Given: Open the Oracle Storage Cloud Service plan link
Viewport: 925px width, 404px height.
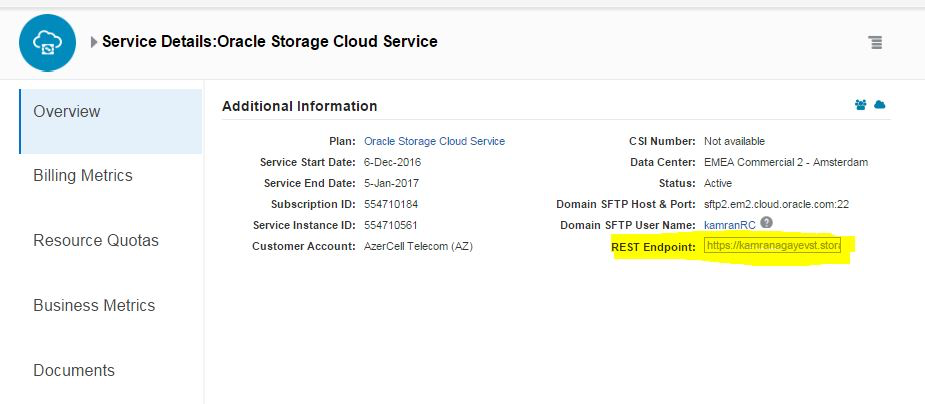Looking at the screenshot, I should pos(434,142).
